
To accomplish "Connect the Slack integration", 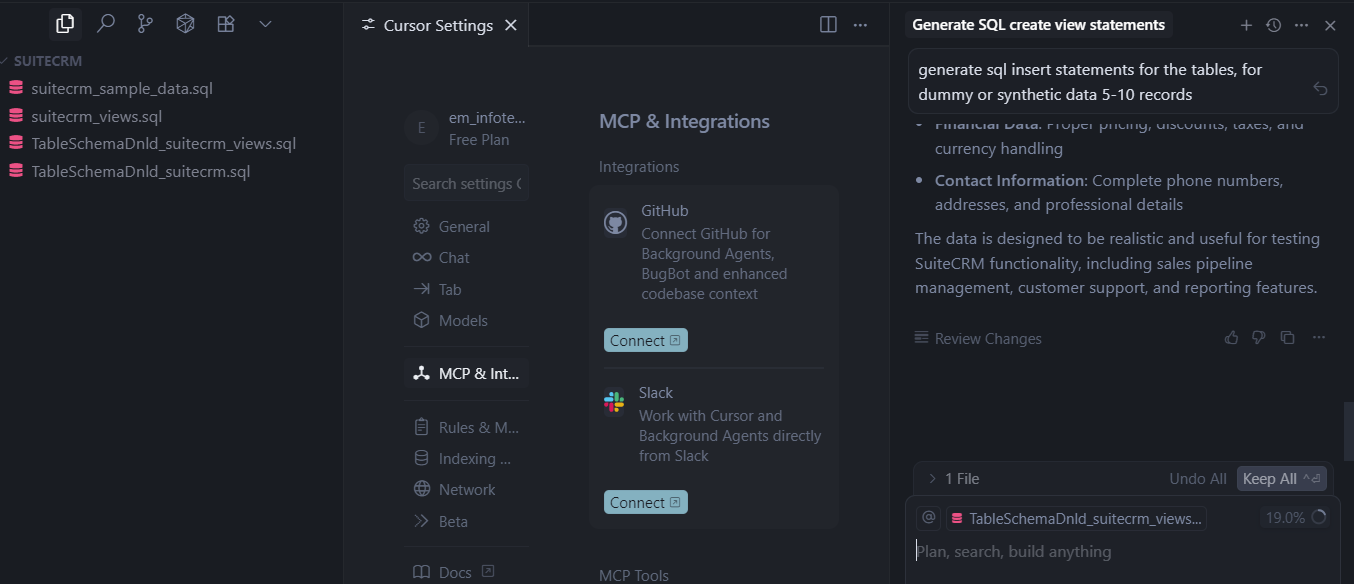I will 645,502.
